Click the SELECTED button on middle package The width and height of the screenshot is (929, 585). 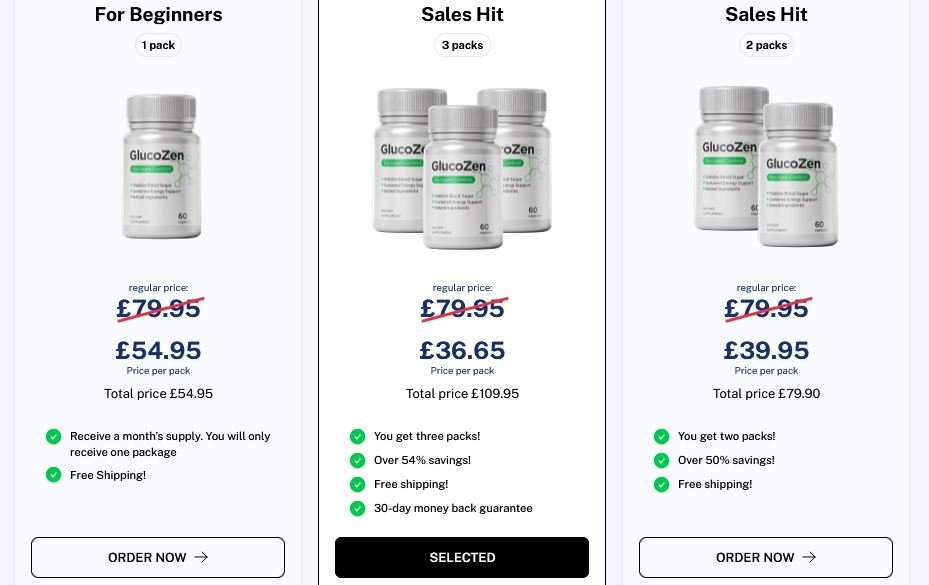tap(462, 557)
